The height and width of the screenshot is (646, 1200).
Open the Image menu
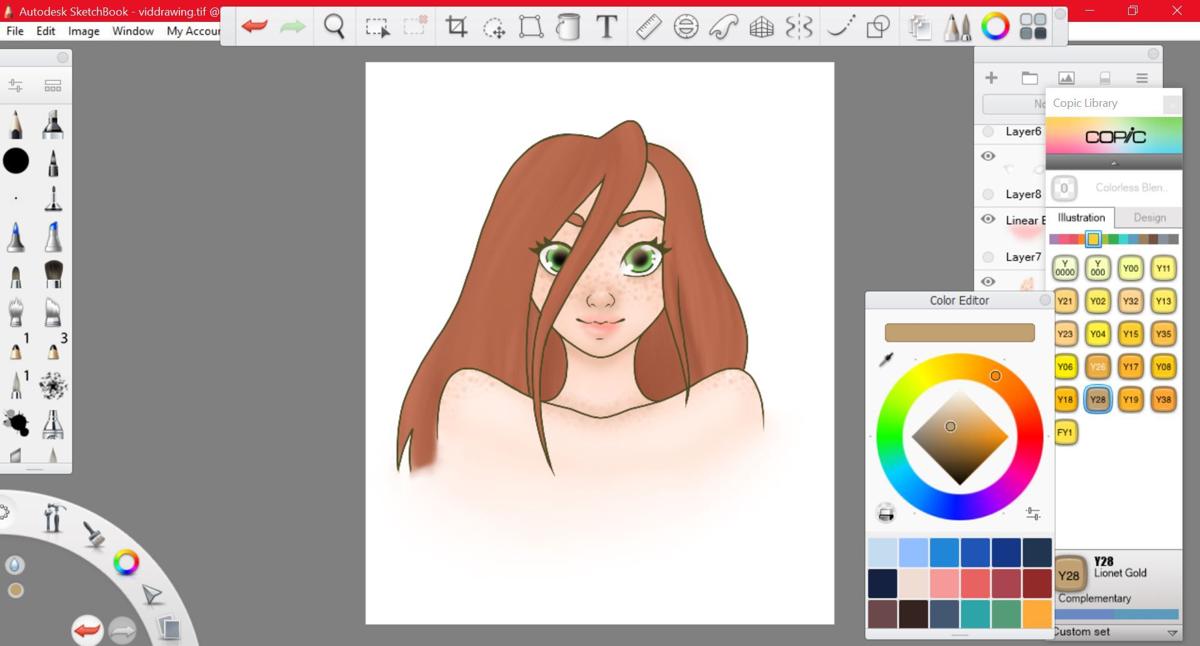[x=83, y=31]
